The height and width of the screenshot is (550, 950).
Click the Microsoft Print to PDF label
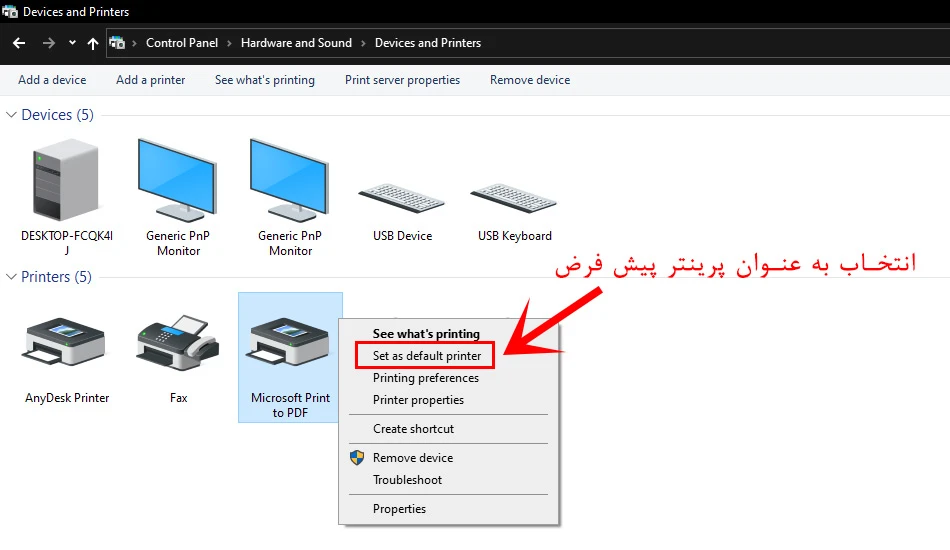(x=290, y=405)
